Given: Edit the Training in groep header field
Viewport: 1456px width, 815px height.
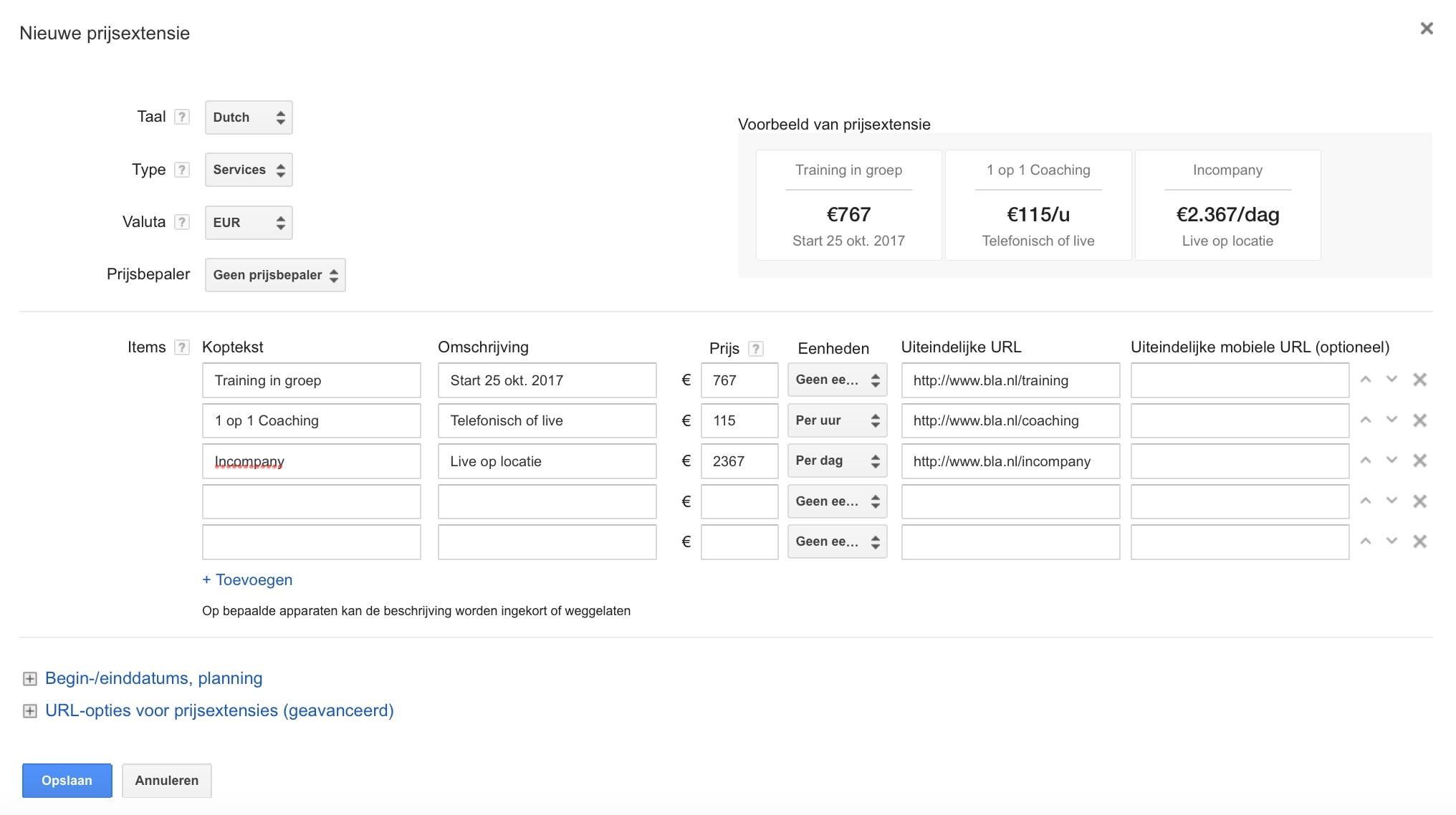Looking at the screenshot, I should coord(312,380).
